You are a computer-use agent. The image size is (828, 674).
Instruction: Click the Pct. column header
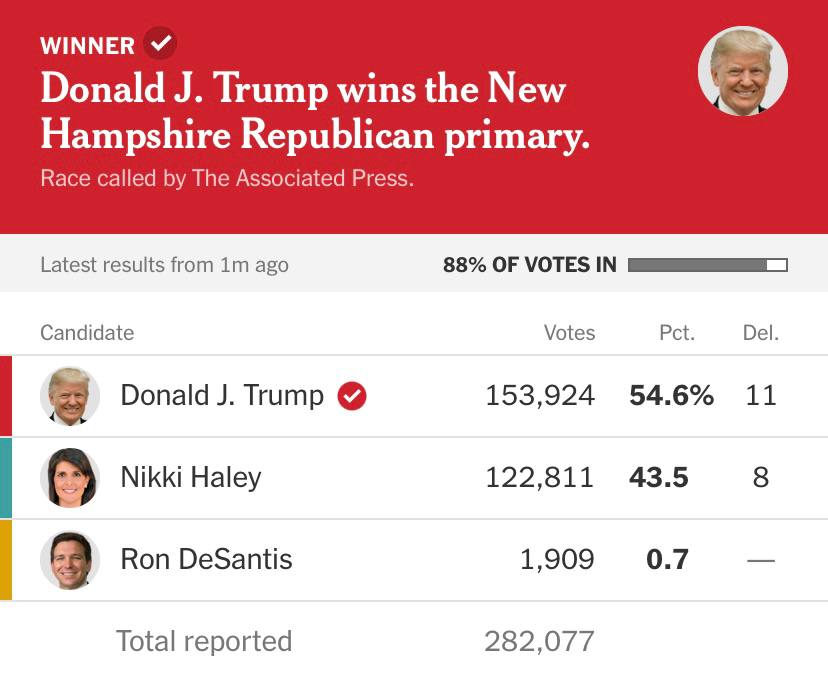click(677, 333)
